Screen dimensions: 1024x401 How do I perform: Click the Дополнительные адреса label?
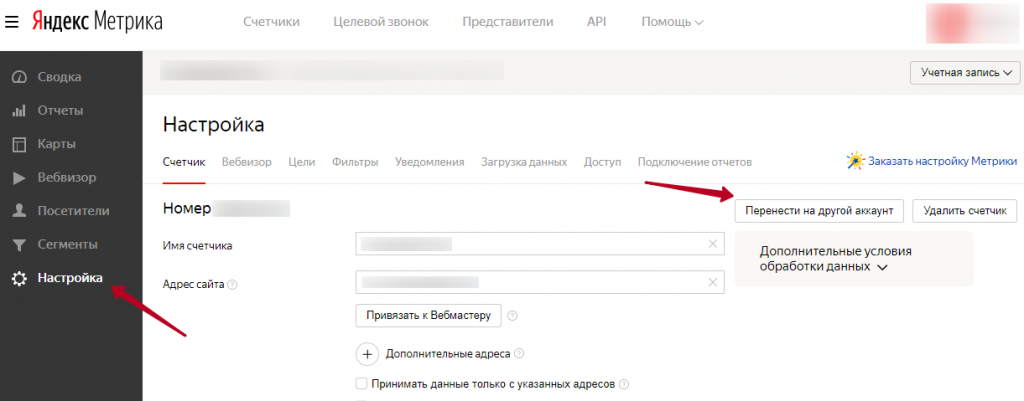448,354
